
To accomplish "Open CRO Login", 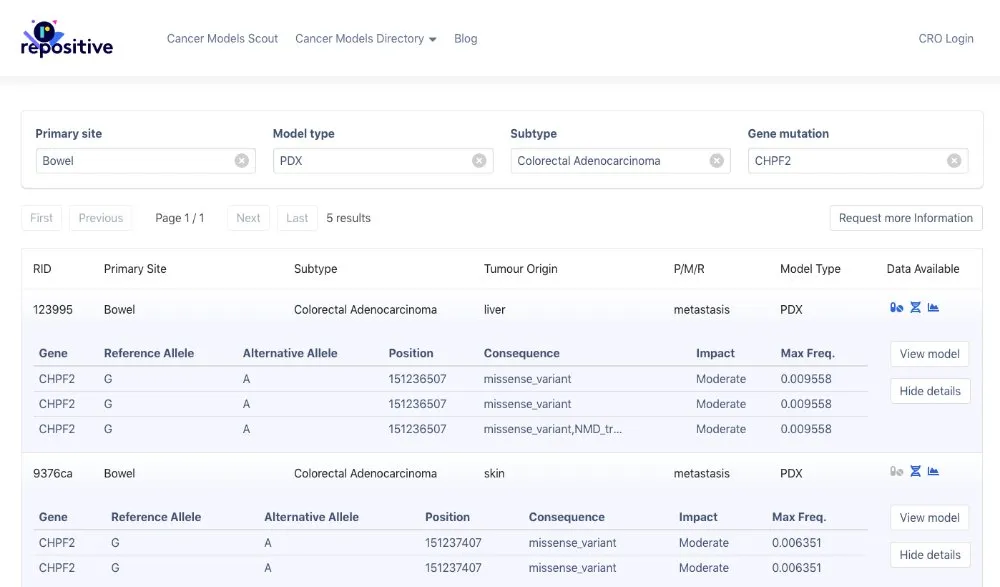I will (x=945, y=38).
